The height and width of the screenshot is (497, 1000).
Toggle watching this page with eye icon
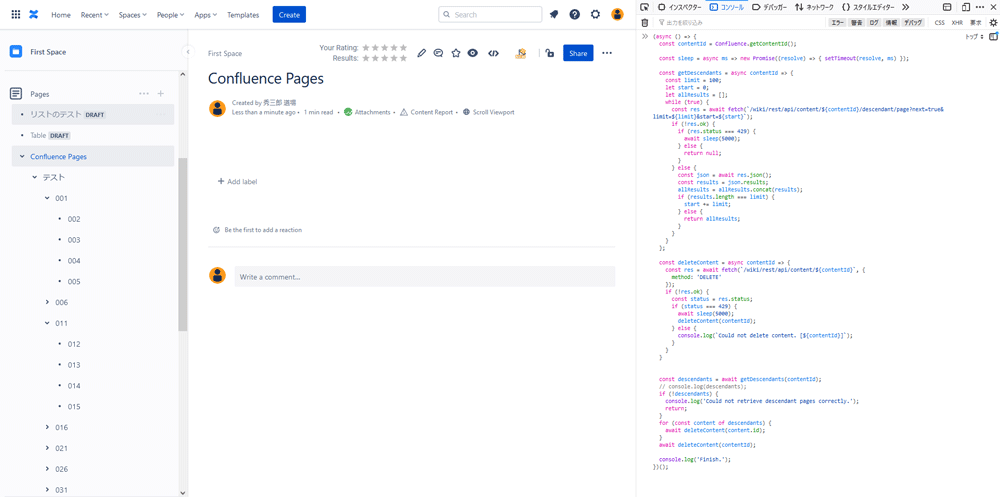[x=473, y=54]
